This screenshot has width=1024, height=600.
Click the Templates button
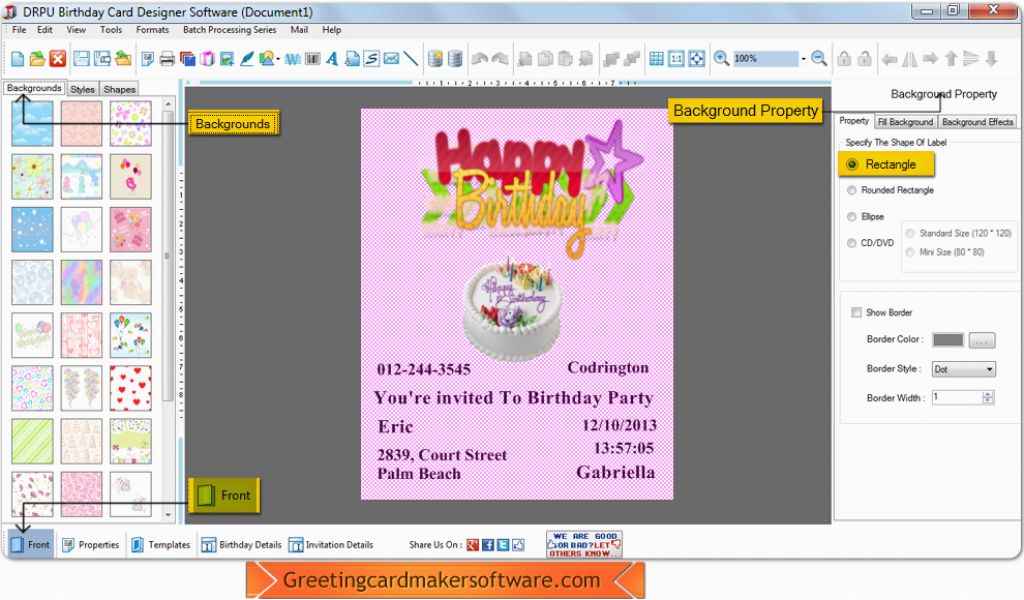161,545
